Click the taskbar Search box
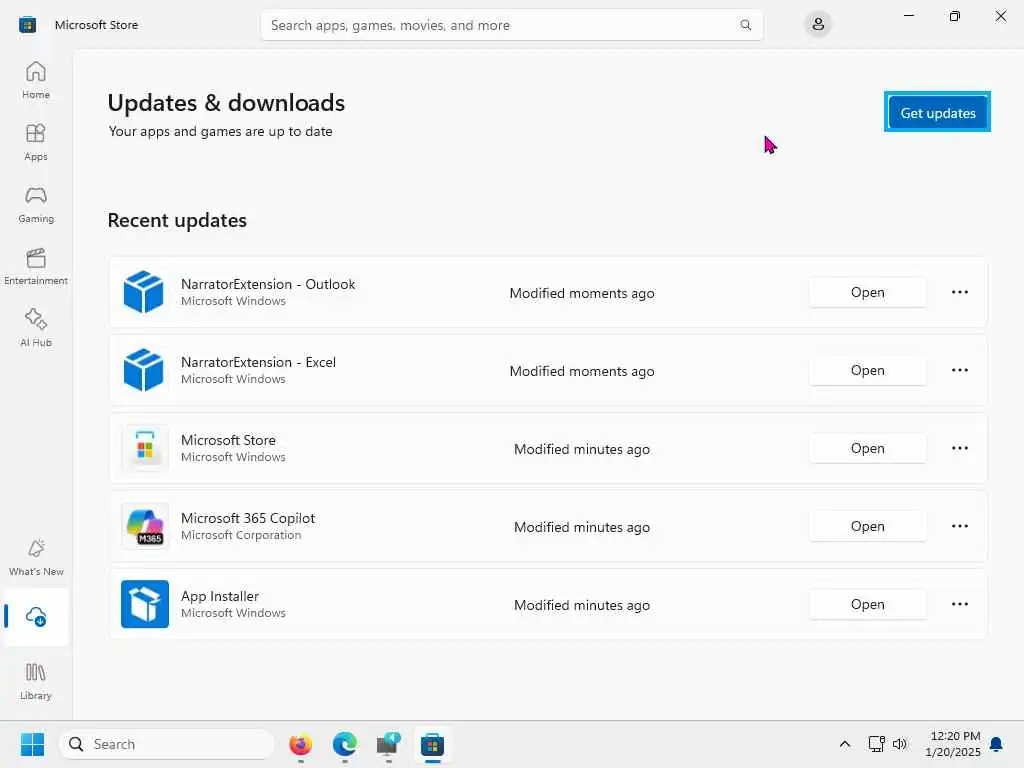Image resolution: width=1024 pixels, height=768 pixels. click(x=167, y=744)
